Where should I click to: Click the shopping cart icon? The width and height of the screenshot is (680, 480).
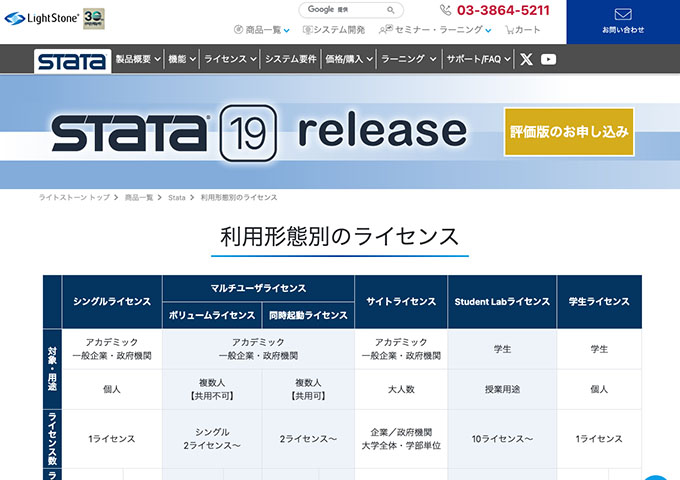(x=509, y=29)
